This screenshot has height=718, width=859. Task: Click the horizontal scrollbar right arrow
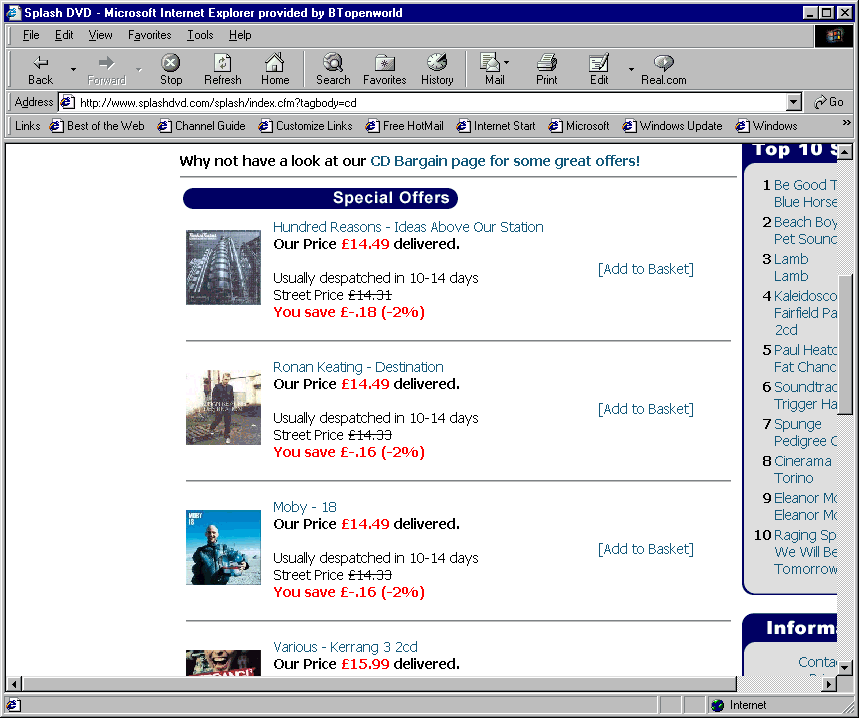point(829,683)
